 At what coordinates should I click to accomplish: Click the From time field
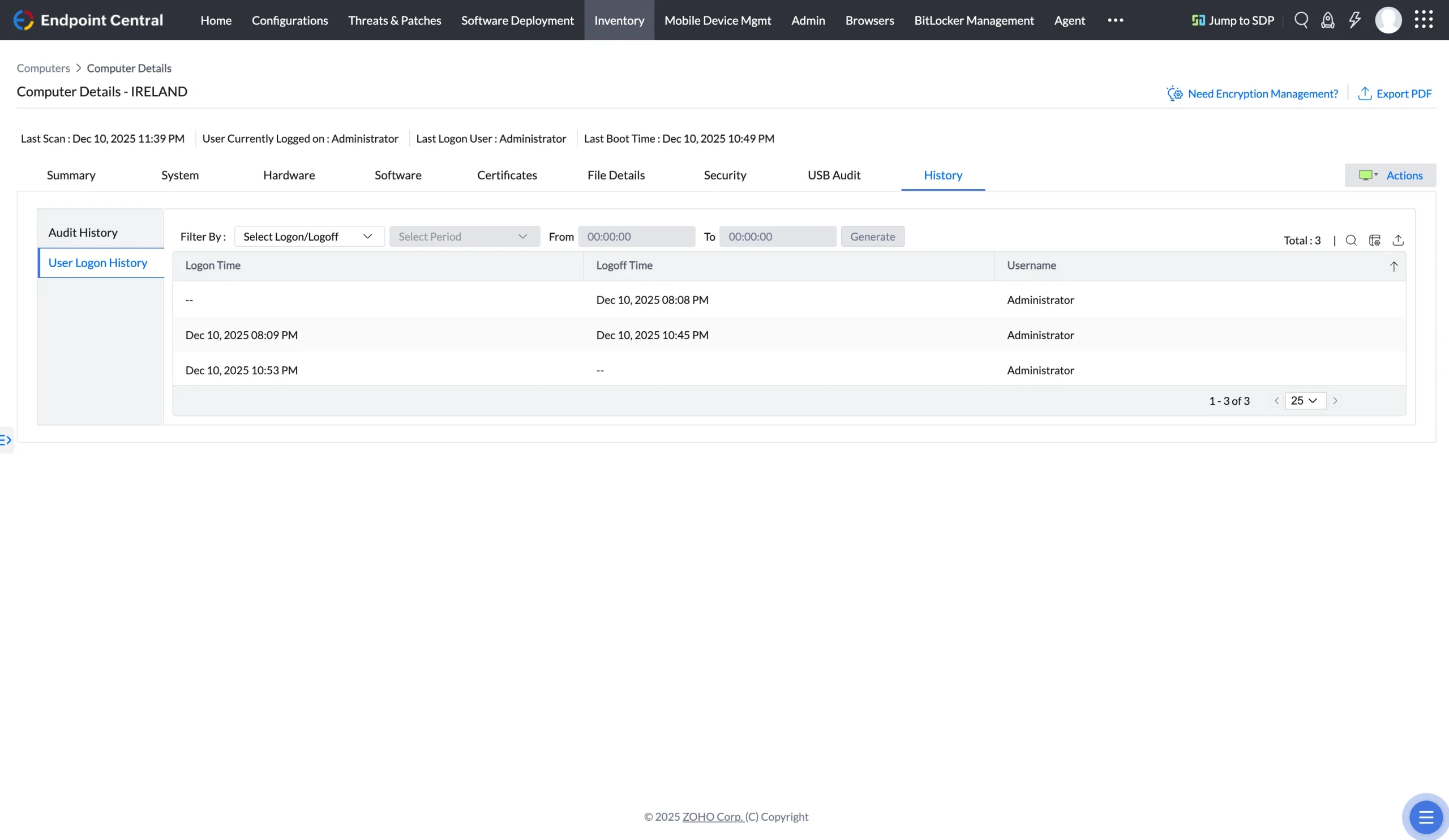coord(637,236)
